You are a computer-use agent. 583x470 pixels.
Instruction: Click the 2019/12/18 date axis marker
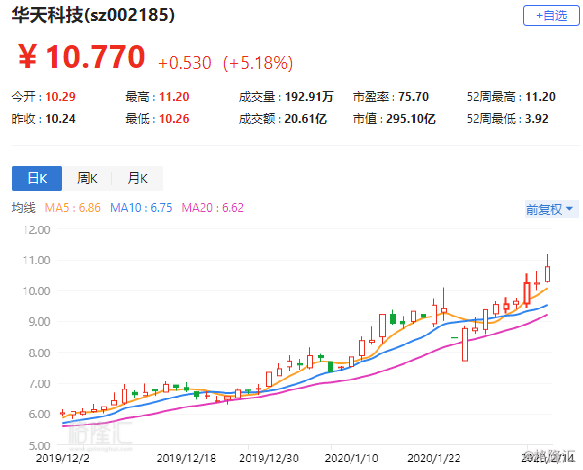[x=186, y=458]
